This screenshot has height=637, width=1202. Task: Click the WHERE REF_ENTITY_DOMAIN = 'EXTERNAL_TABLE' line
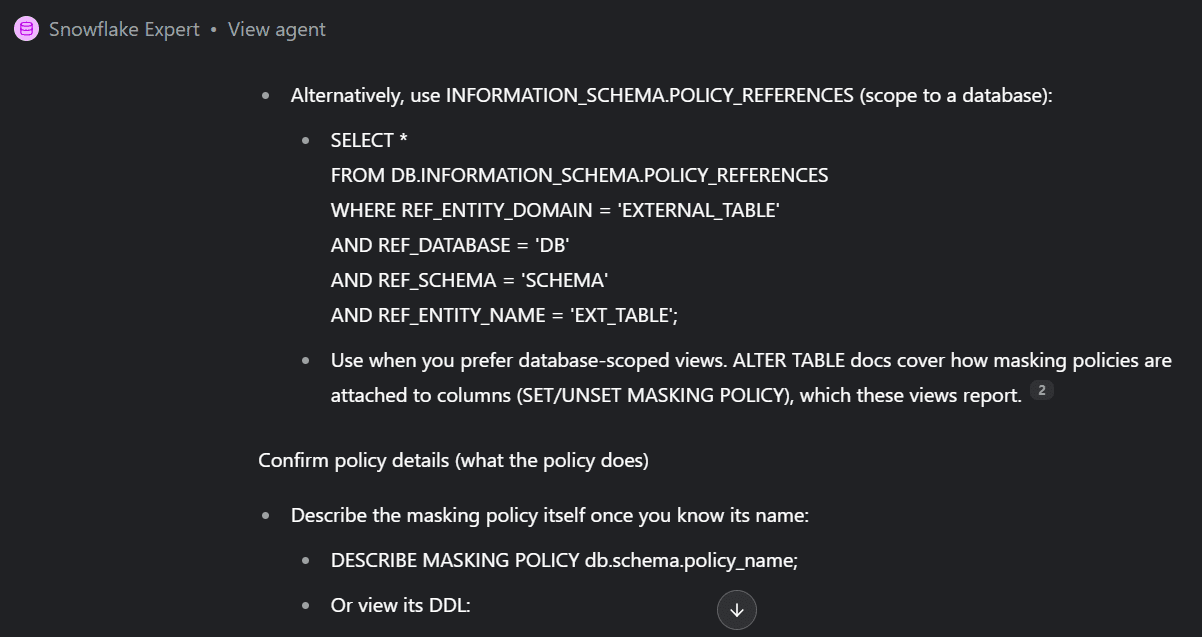click(x=555, y=210)
